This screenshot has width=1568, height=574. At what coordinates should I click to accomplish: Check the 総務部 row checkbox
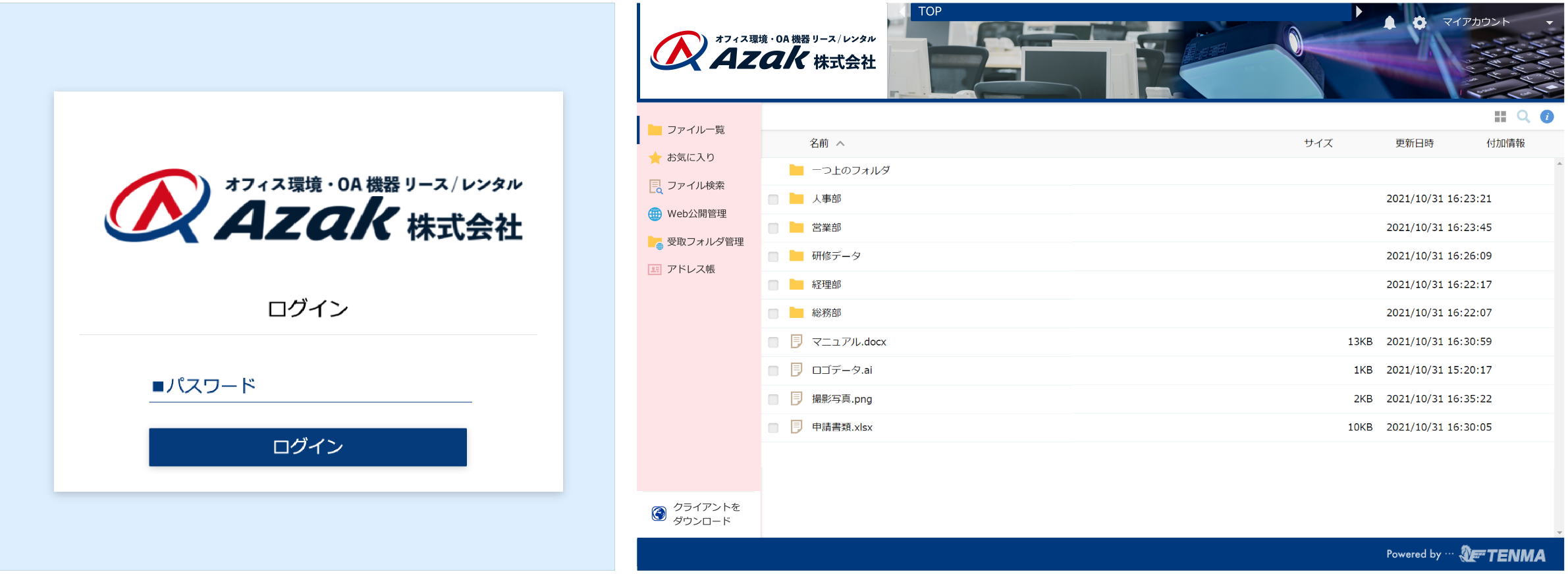773,314
